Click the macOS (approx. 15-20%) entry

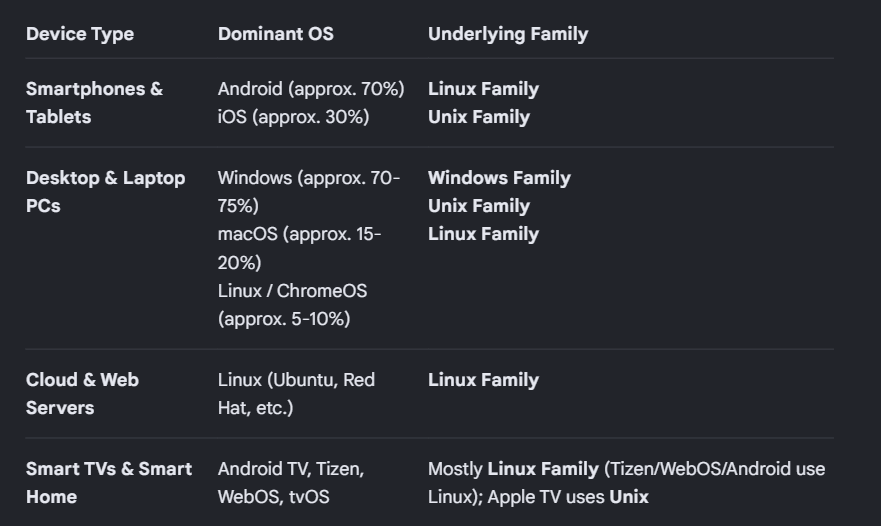pyautogui.click(x=299, y=248)
